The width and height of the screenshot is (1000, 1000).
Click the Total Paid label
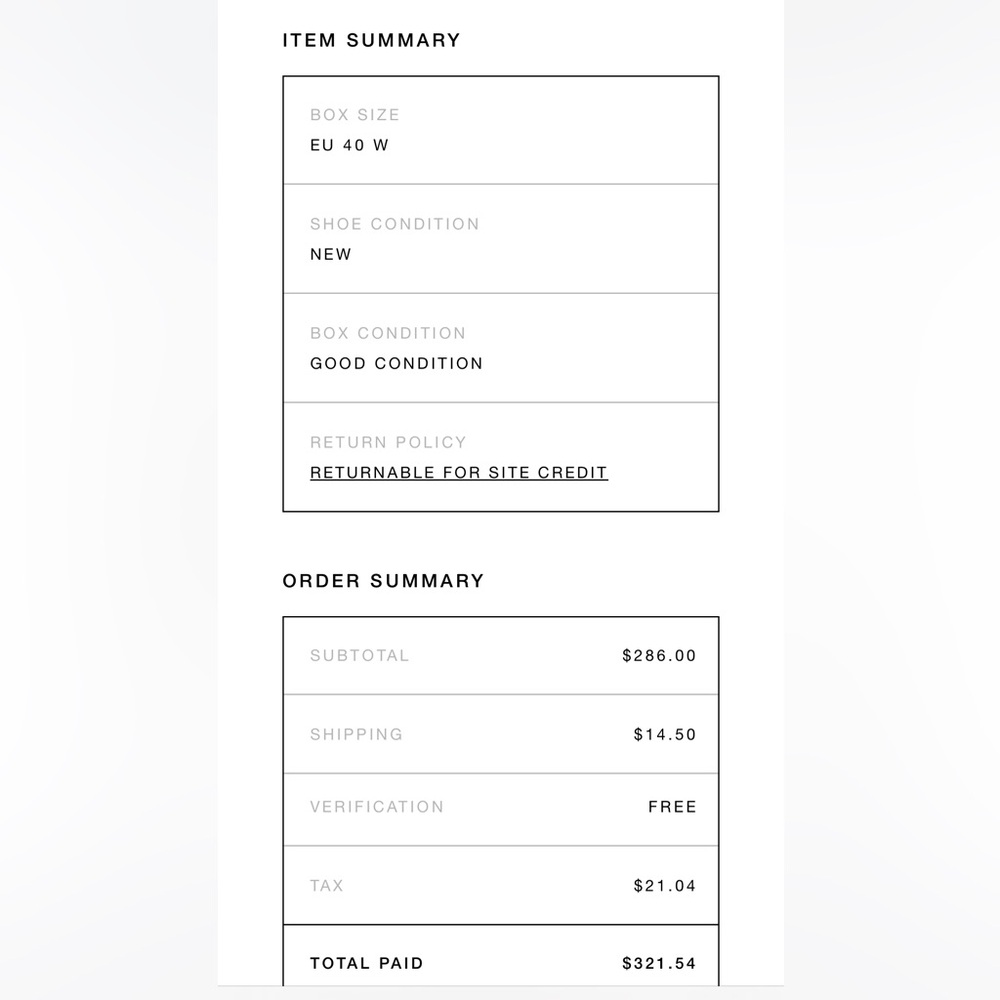367,963
